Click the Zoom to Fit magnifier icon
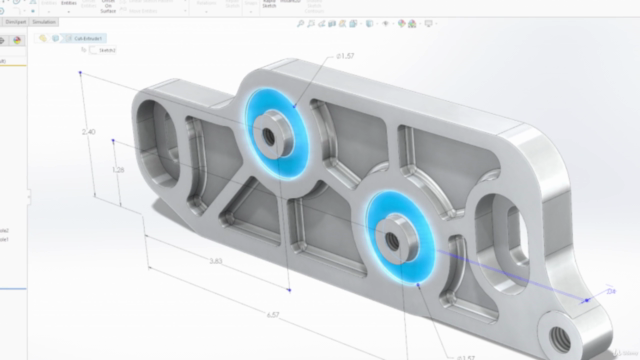The width and height of the screenshot is (640, 360). tap(300, 24)
